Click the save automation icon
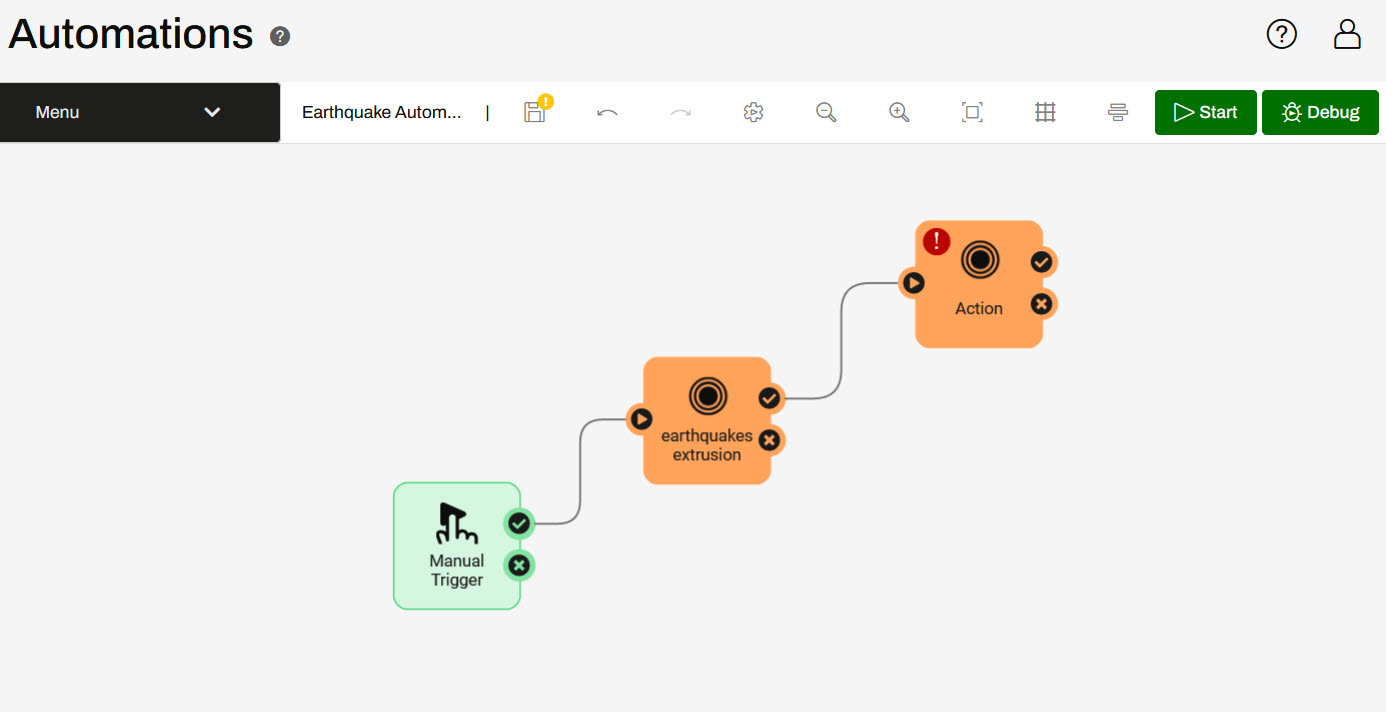The width and height of the screenshot is (1386, 712). click(x=535, y=112)
